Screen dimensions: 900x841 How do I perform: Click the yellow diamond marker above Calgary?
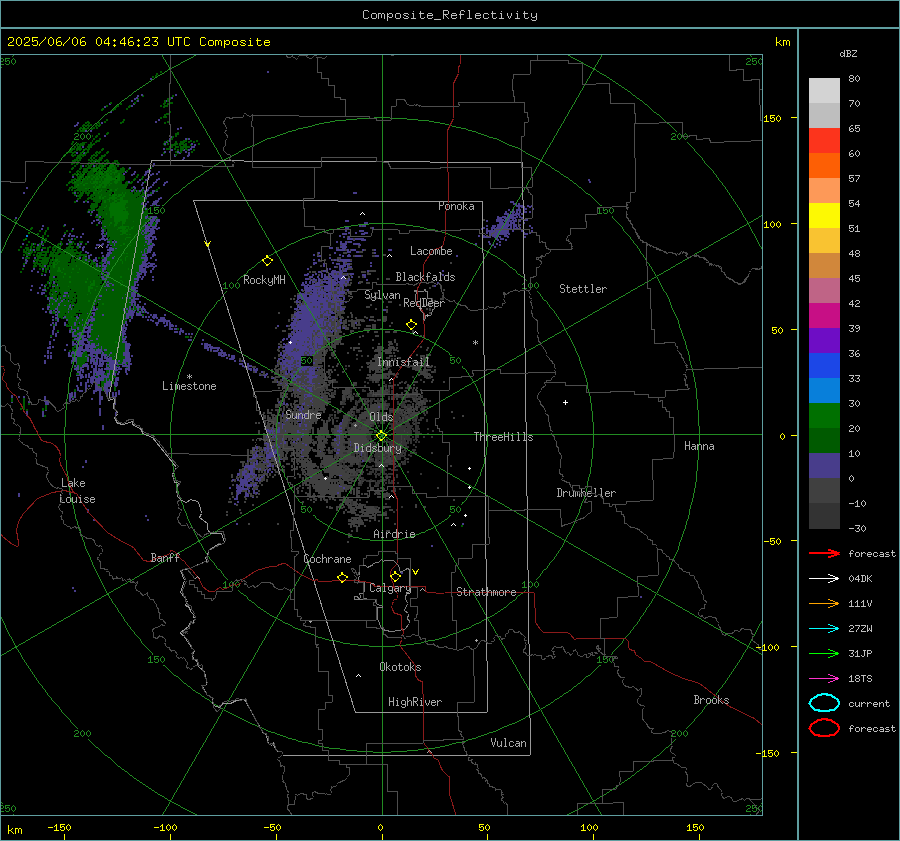tap(395, 576)
